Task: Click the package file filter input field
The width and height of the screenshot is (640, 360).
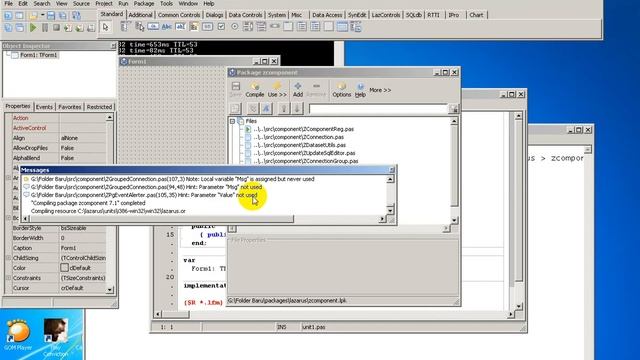Action: [x=378, y=109]
